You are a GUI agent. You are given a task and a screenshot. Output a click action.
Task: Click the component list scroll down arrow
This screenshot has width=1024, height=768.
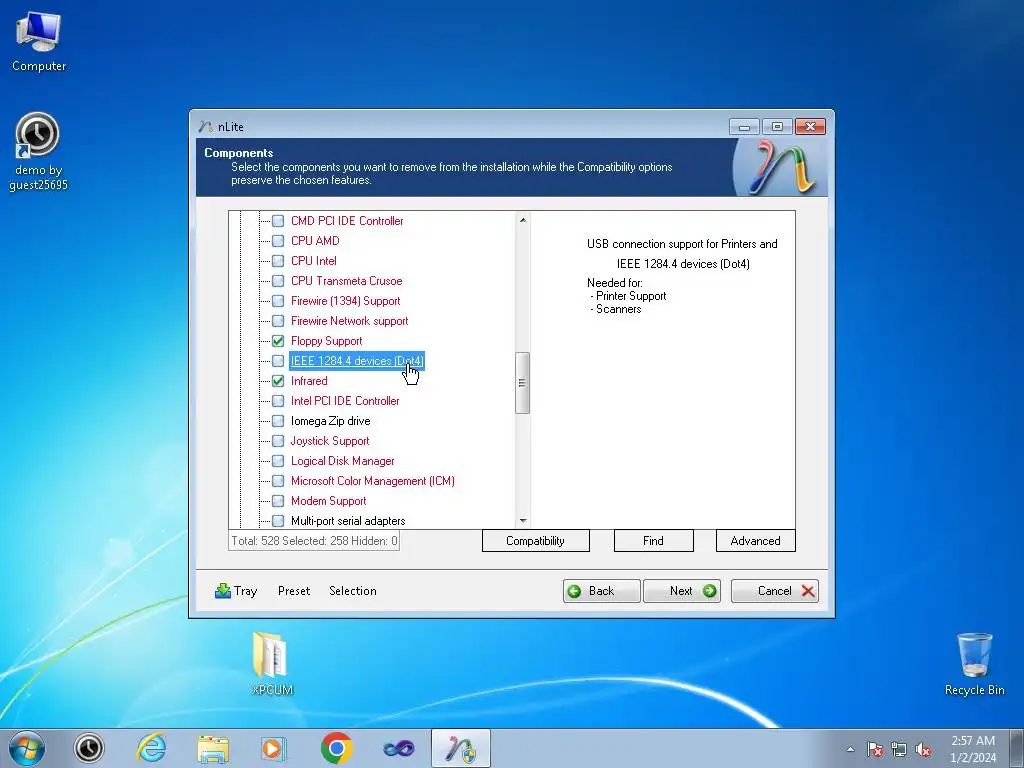click(x=522, y=520)
